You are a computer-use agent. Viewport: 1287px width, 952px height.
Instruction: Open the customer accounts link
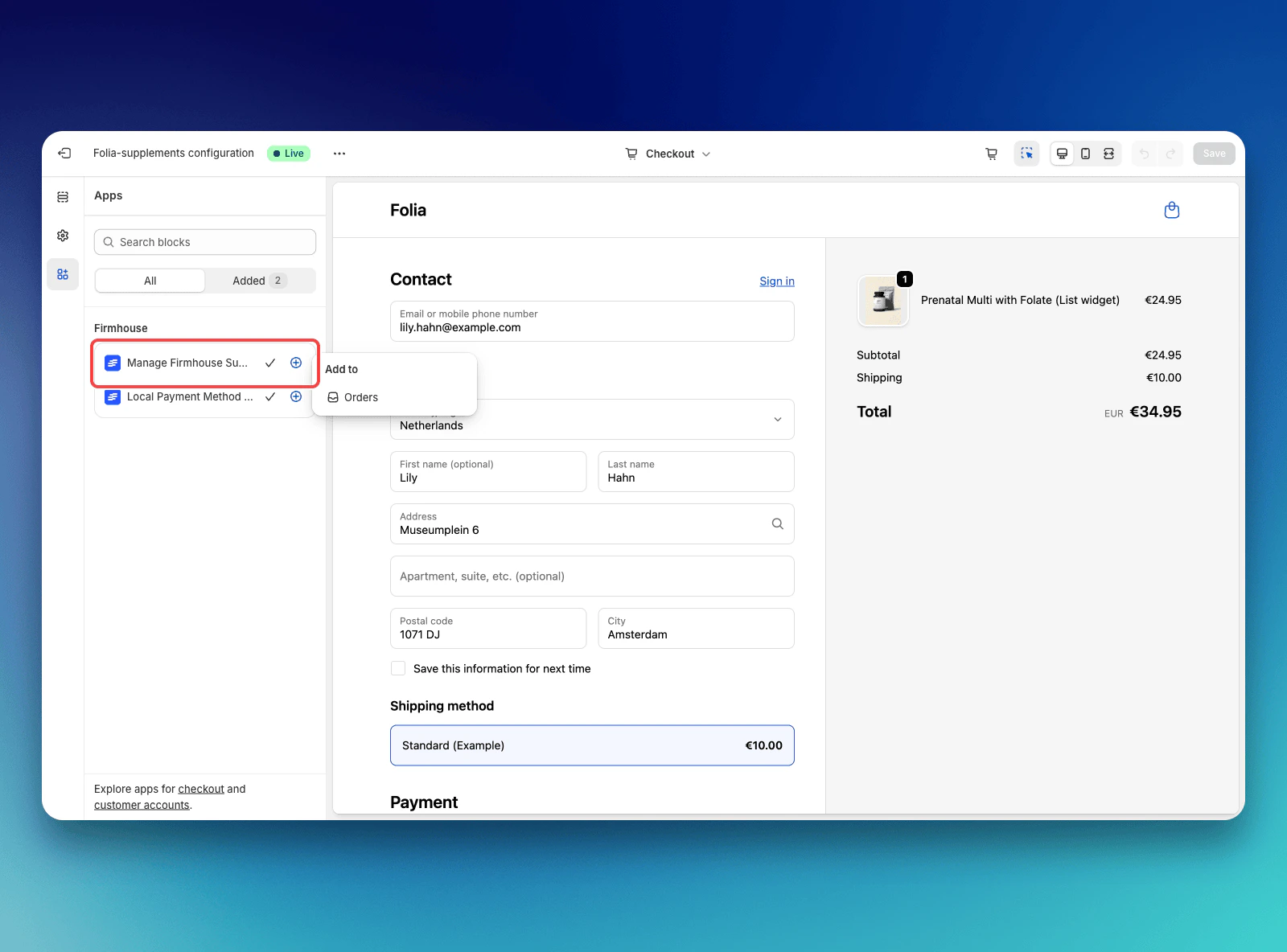pos(141,804)
